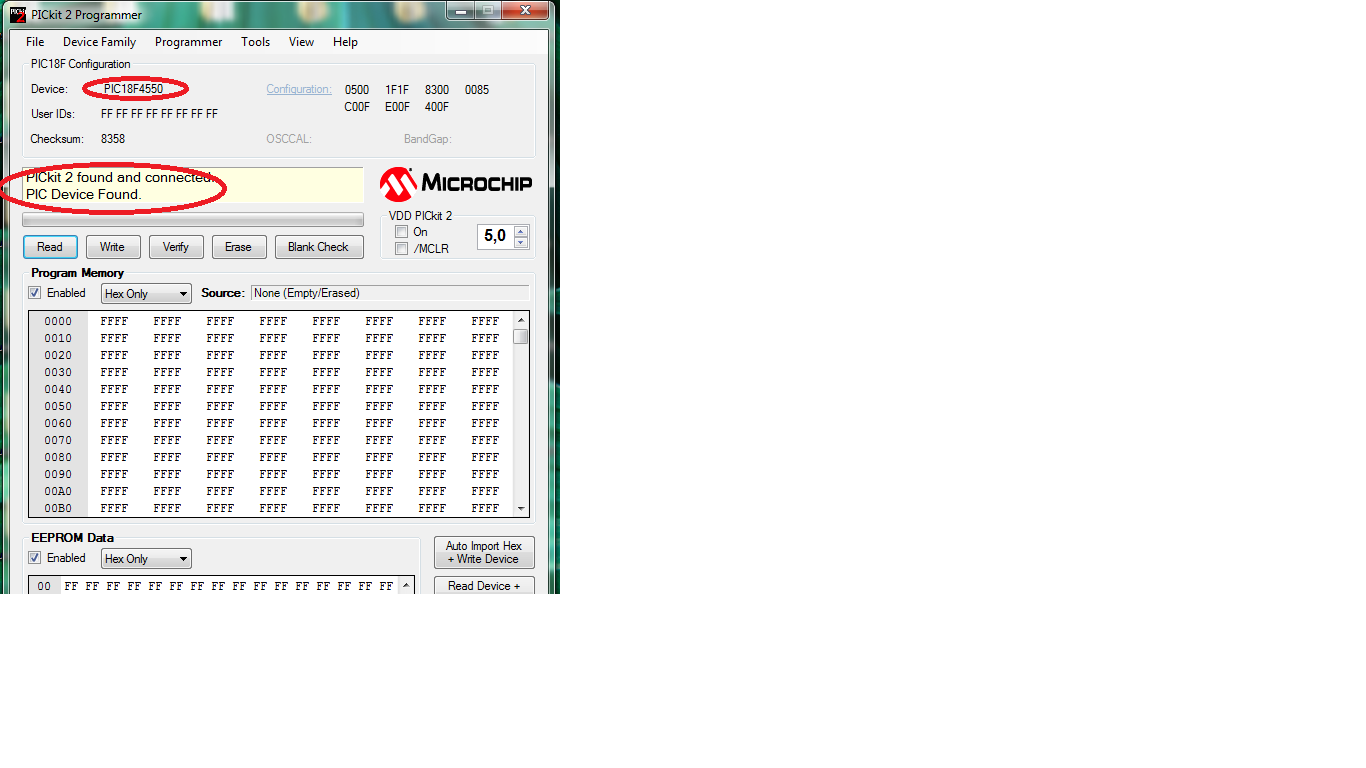This screenshot has width=1366, height=768.
Task: Click program memory address 0080
Action: (58, 457)
